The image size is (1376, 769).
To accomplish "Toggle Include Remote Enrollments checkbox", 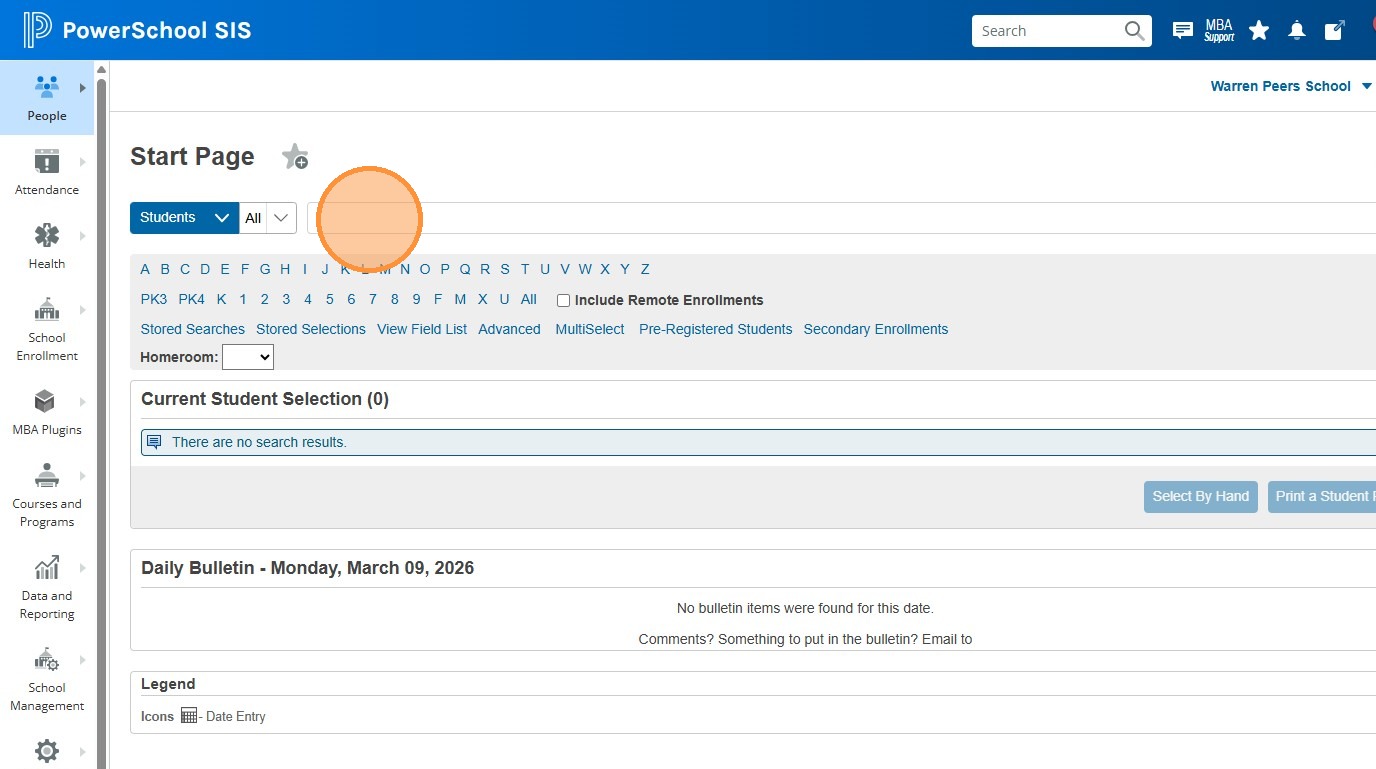I will [564, 300].
